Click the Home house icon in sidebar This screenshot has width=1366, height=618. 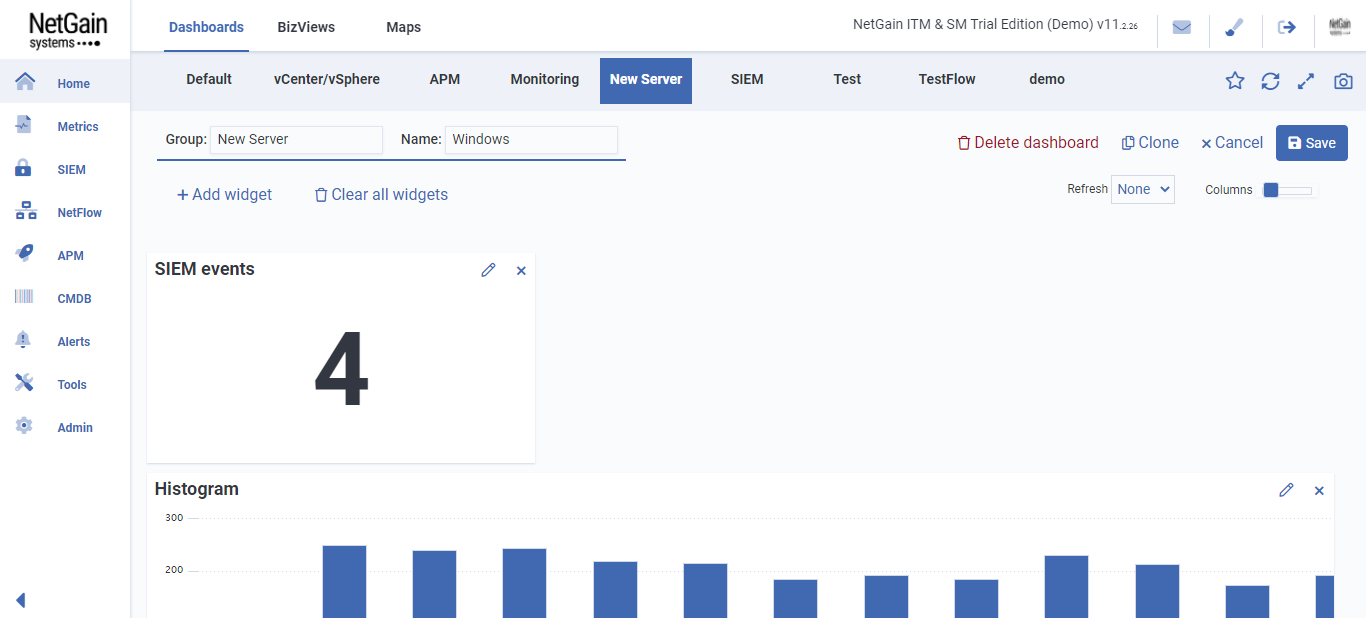[x=25, y=82]
